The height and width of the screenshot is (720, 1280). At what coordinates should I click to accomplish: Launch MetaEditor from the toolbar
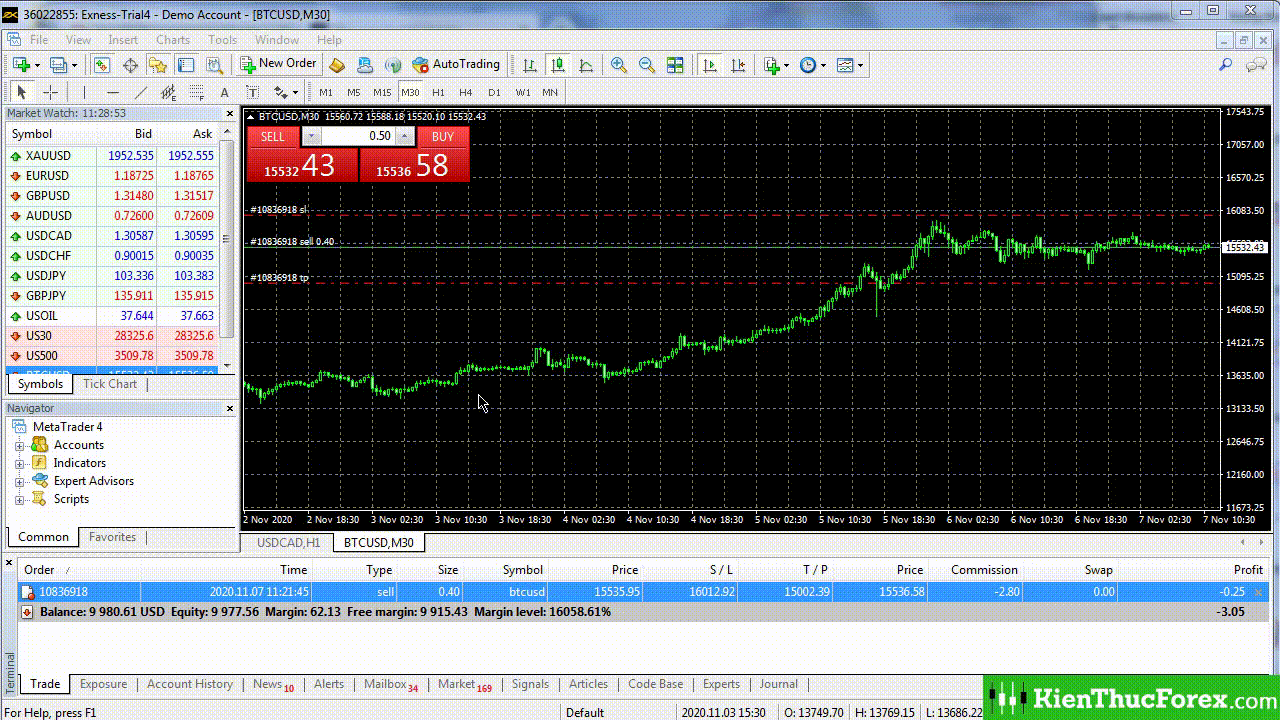(x=337, y=65)
